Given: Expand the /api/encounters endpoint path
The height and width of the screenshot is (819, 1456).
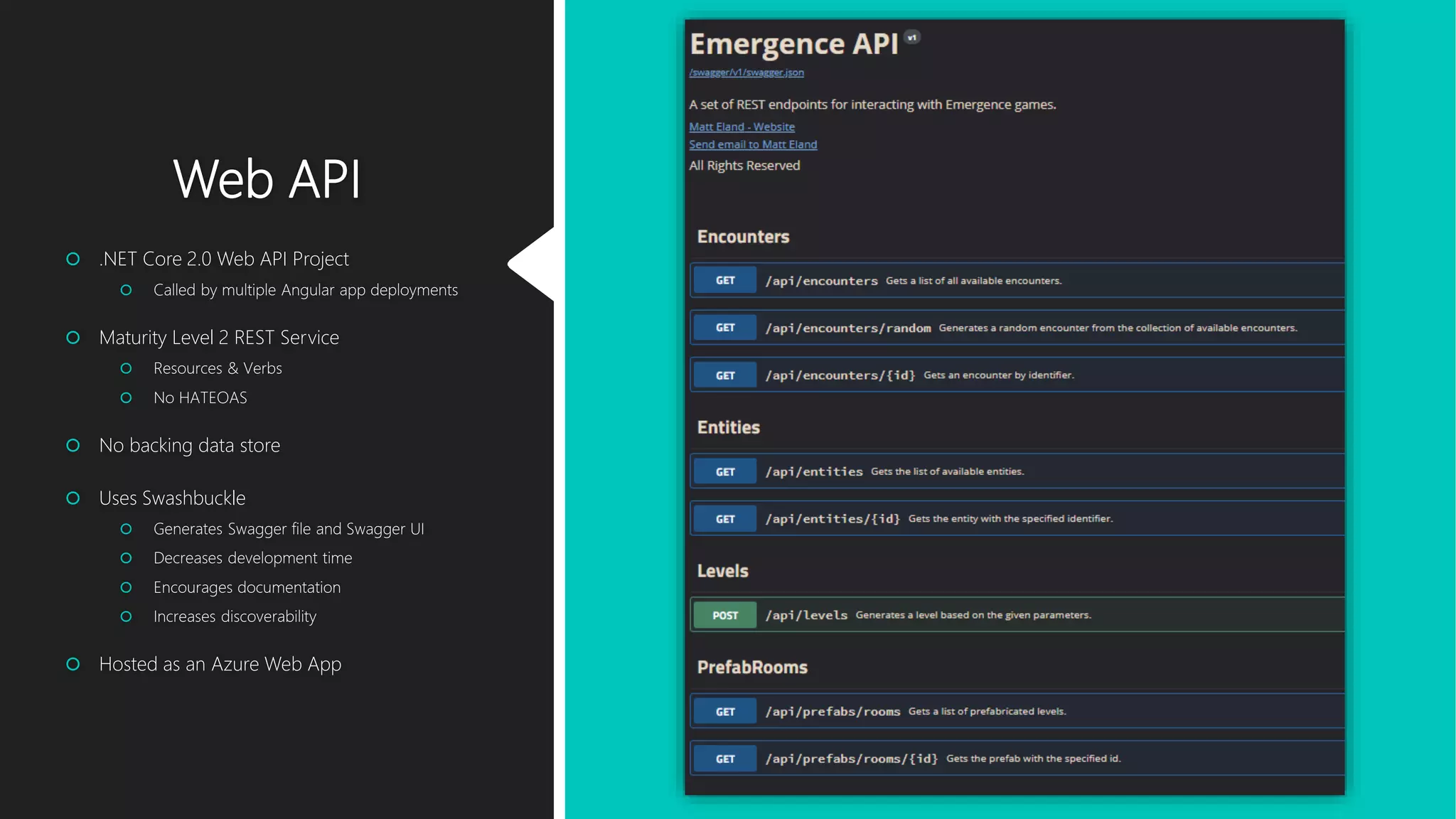Looking at the screenshot, I should coord(822,281).
